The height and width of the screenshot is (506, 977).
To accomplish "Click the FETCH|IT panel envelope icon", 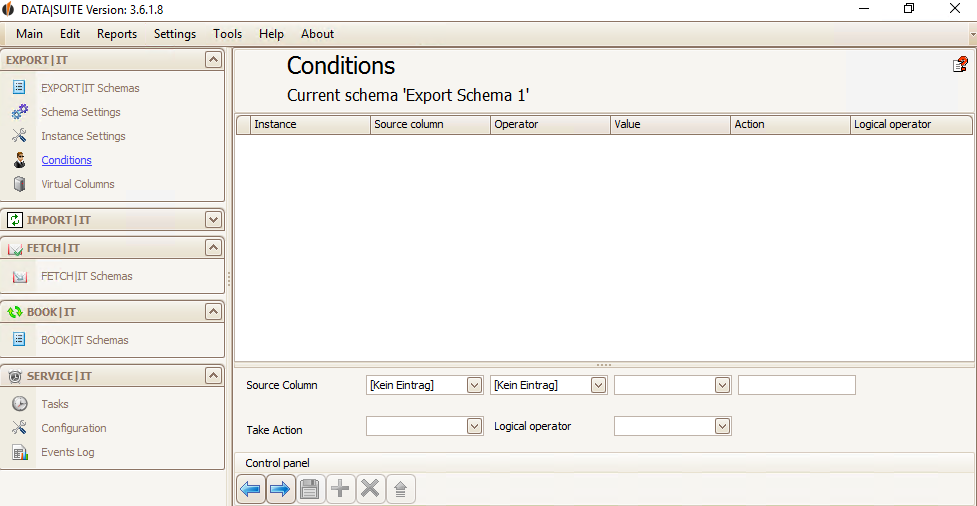I will pos(16,249).
